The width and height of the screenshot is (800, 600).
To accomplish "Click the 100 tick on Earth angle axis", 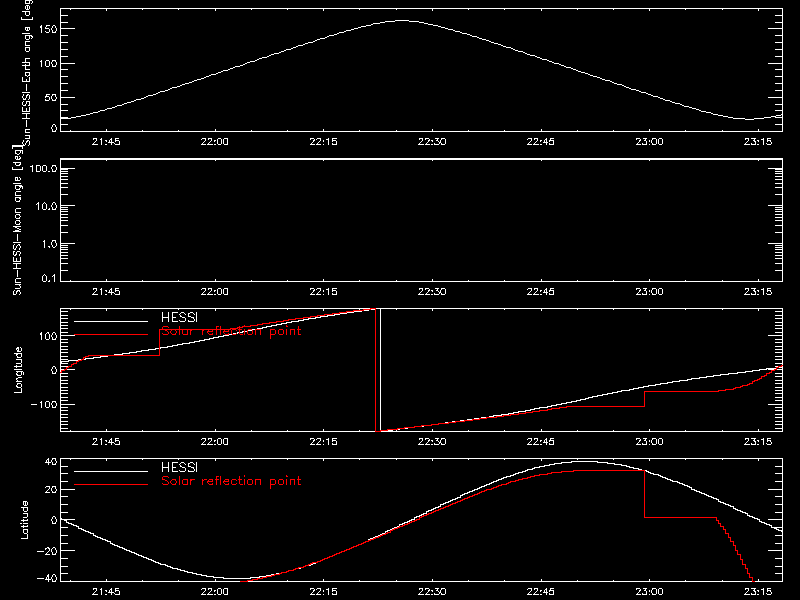I will point(50,64).
